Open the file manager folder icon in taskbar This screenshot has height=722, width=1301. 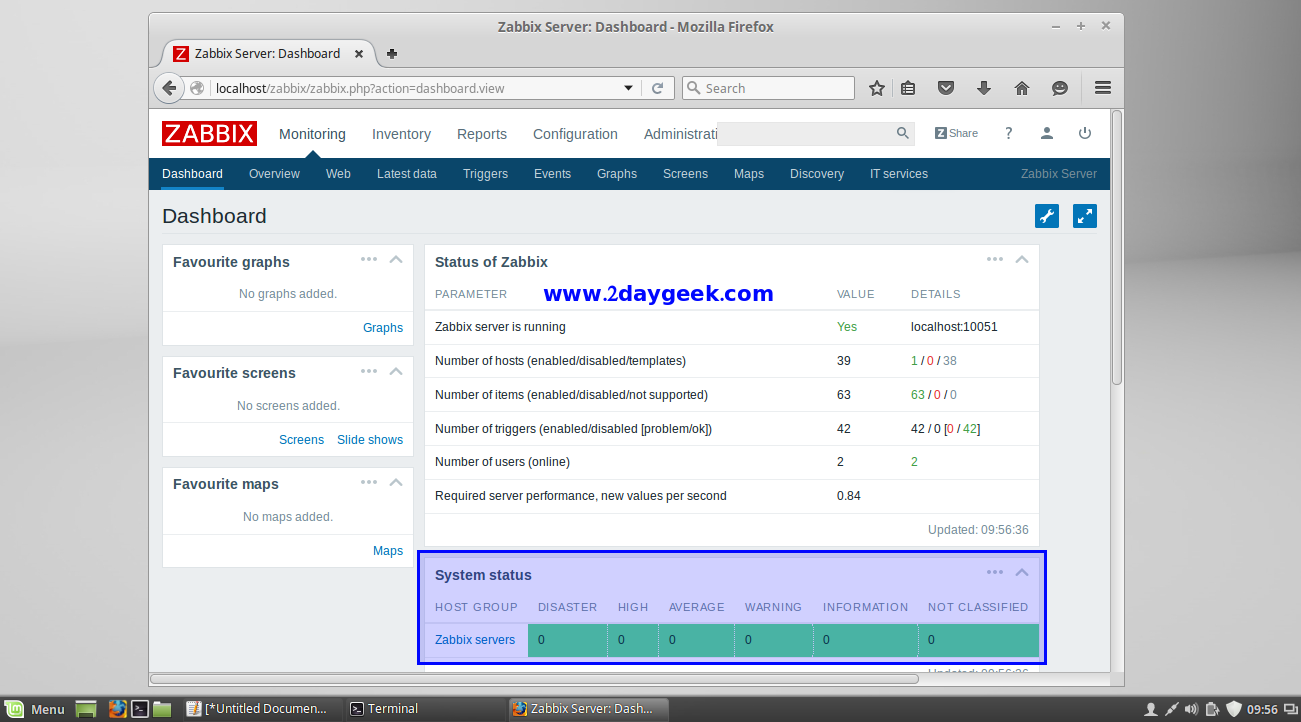point(162,709)
